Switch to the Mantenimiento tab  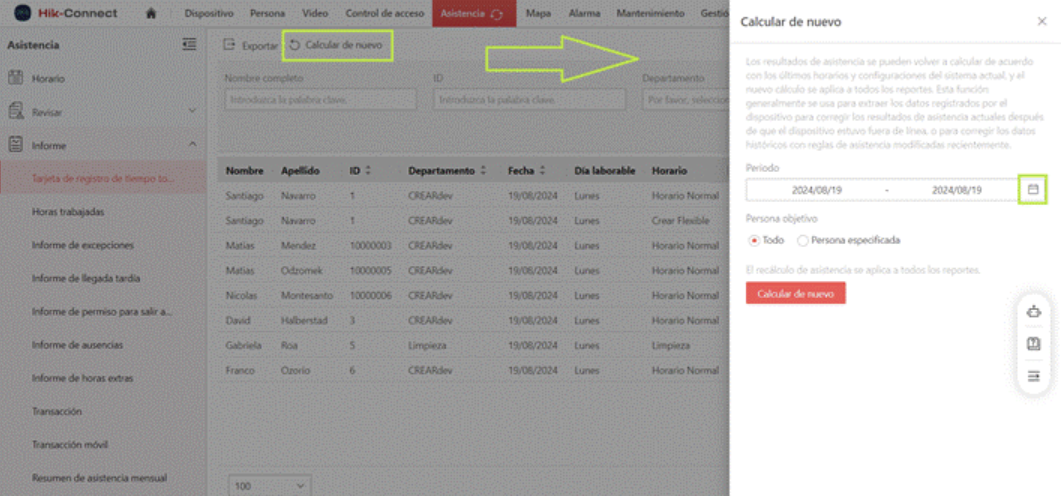[x=650, y=13]
